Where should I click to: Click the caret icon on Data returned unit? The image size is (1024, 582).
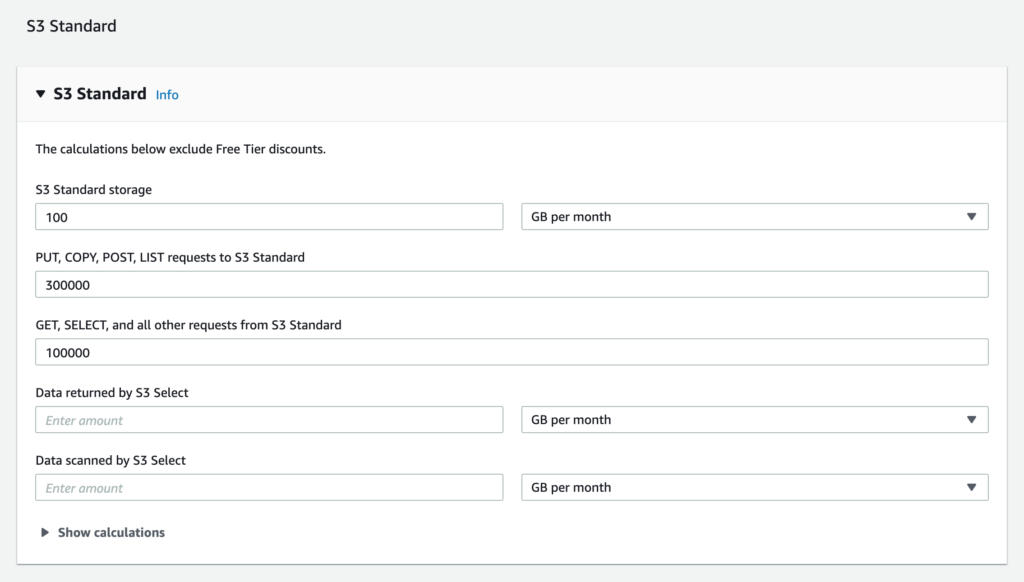click(x=971, y=420)
